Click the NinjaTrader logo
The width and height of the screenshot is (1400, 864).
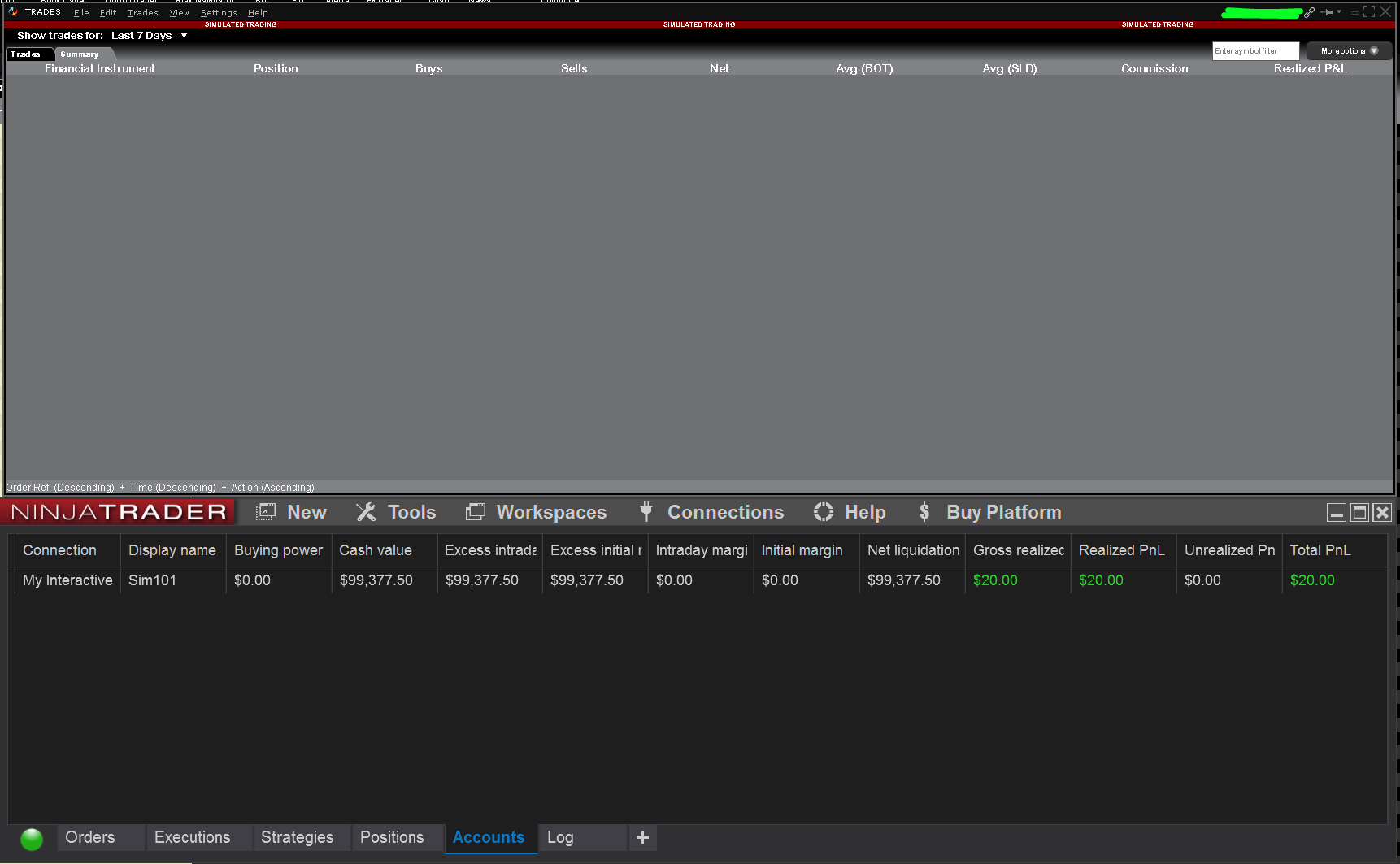click(x=116, y=511)
